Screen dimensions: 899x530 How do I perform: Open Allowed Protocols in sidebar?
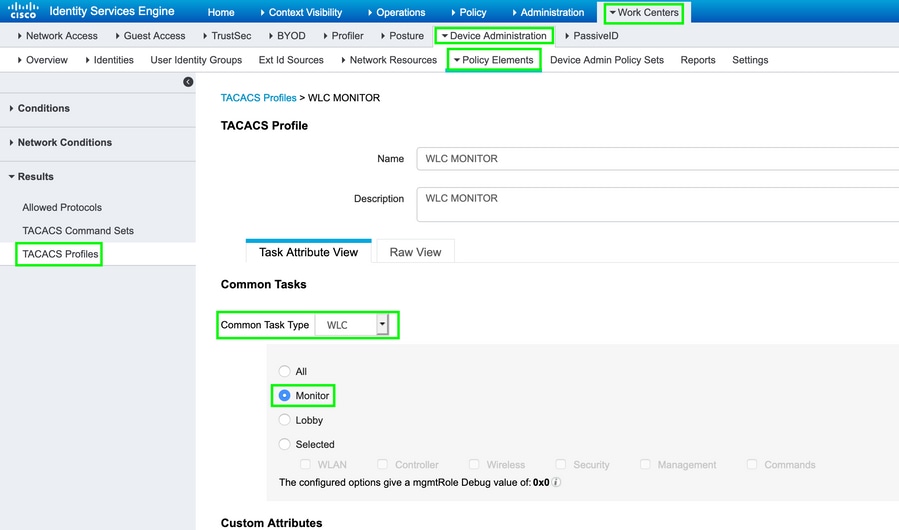pyautogui.click(x=62, y=207)
